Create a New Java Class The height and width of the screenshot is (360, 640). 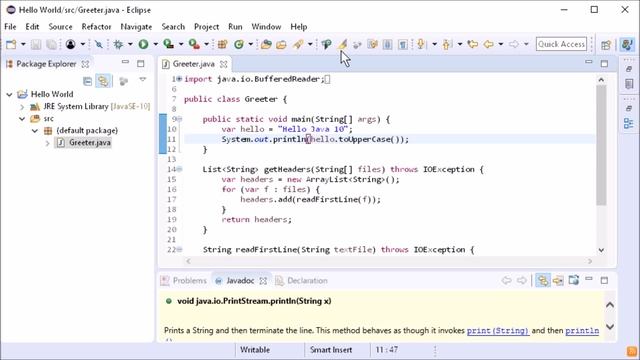239,44
